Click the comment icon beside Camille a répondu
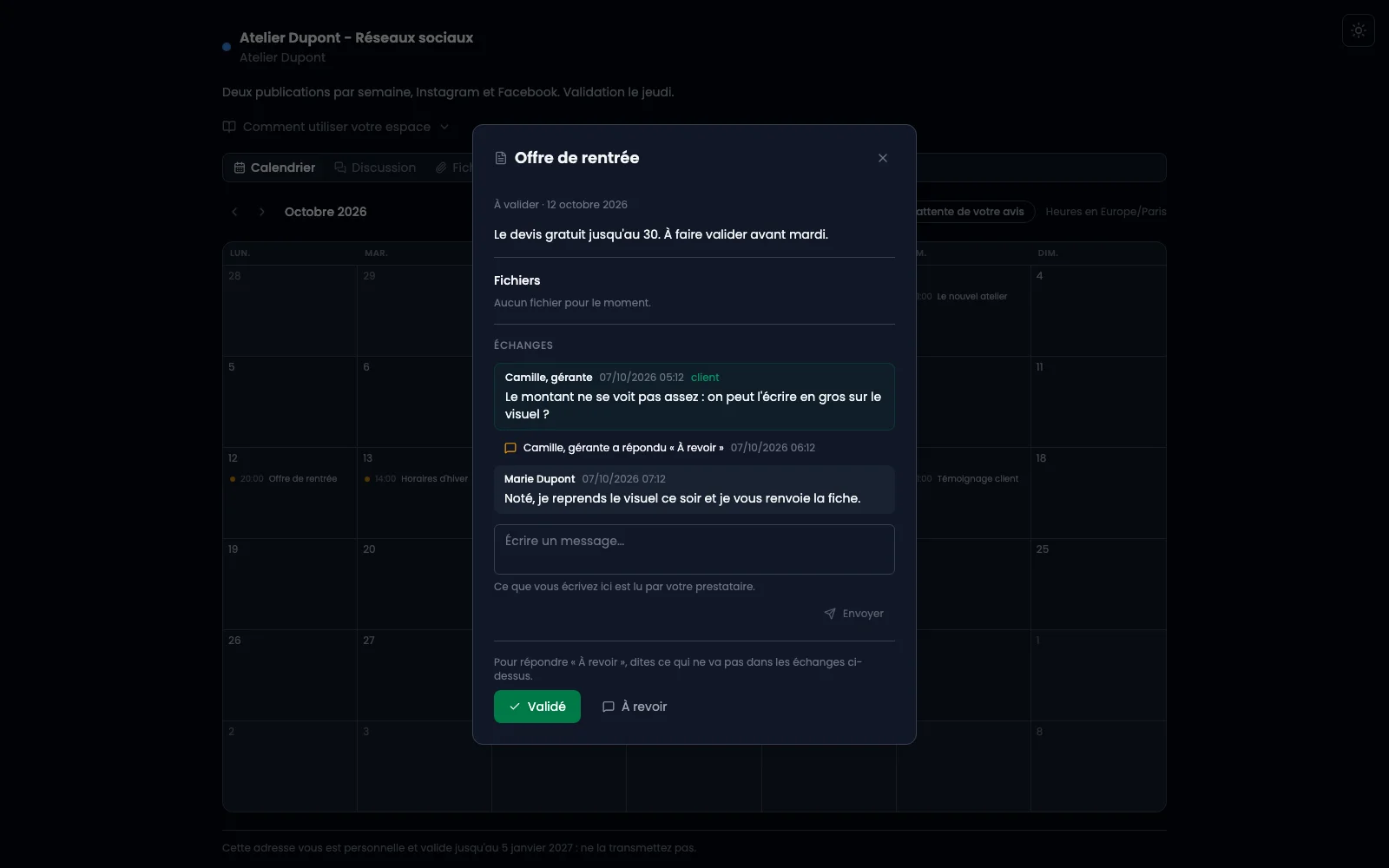The width and height of the screenshot is (1389, 868). (510, 448)
